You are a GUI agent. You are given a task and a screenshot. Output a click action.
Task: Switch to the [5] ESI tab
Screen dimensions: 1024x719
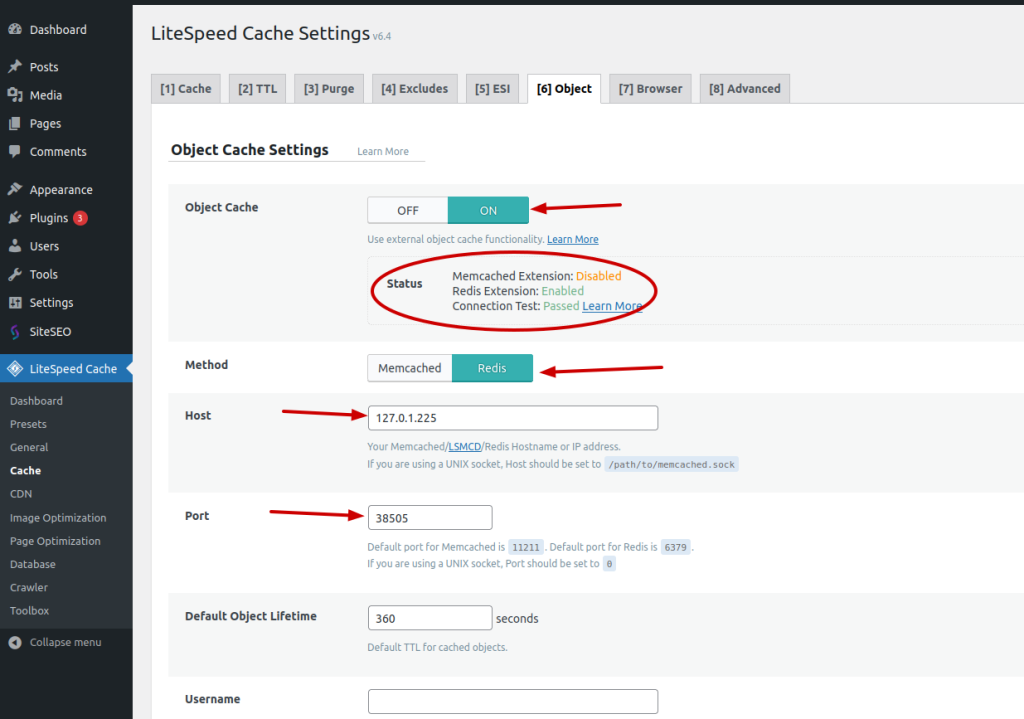[x=492, y=89]
